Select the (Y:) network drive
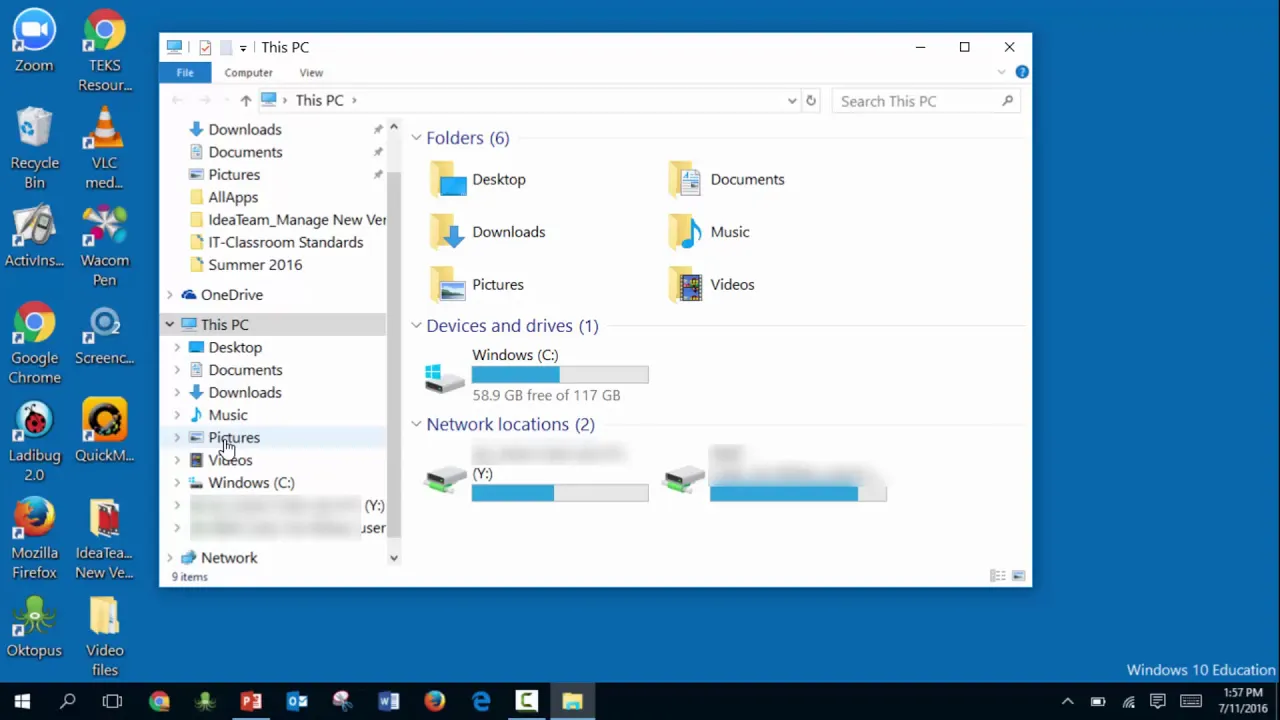 coord(537,475)
